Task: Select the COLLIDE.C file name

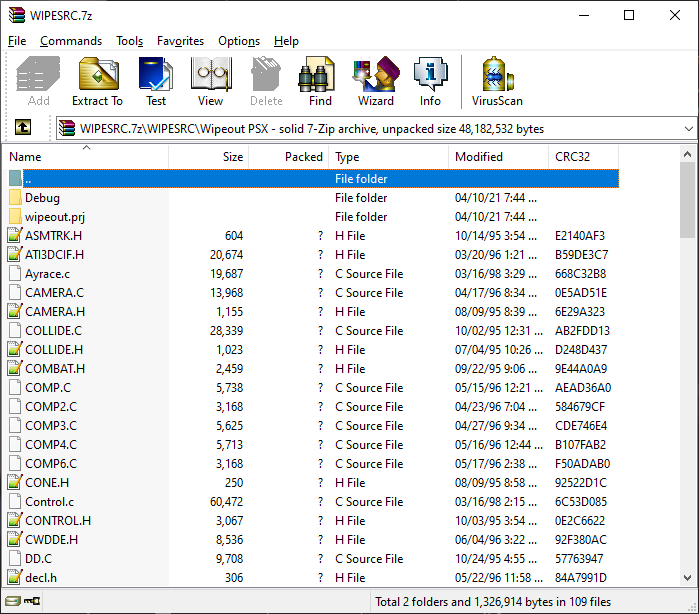Action: [x=53, y=330]
